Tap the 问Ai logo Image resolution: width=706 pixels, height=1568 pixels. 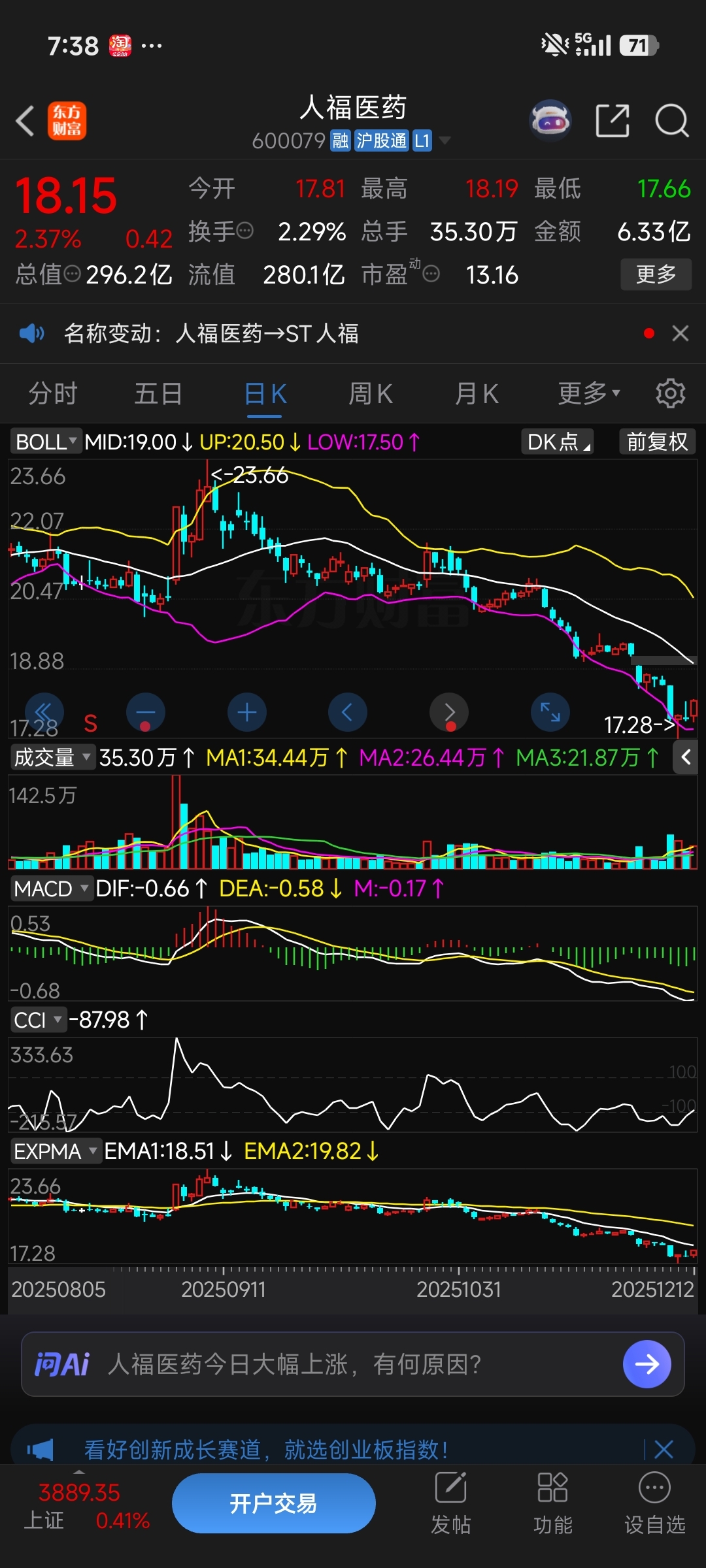(x=62, y=1364)
